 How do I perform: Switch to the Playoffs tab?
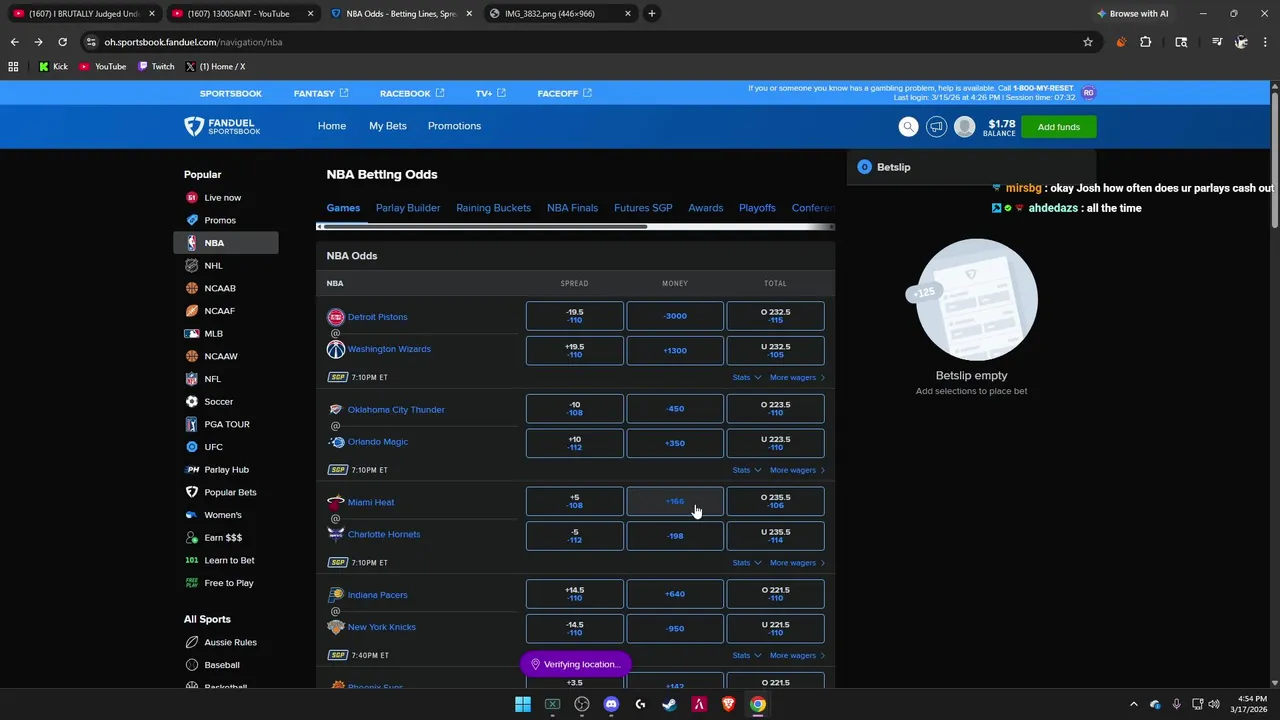pyautogui.click(x=757, y=208)
